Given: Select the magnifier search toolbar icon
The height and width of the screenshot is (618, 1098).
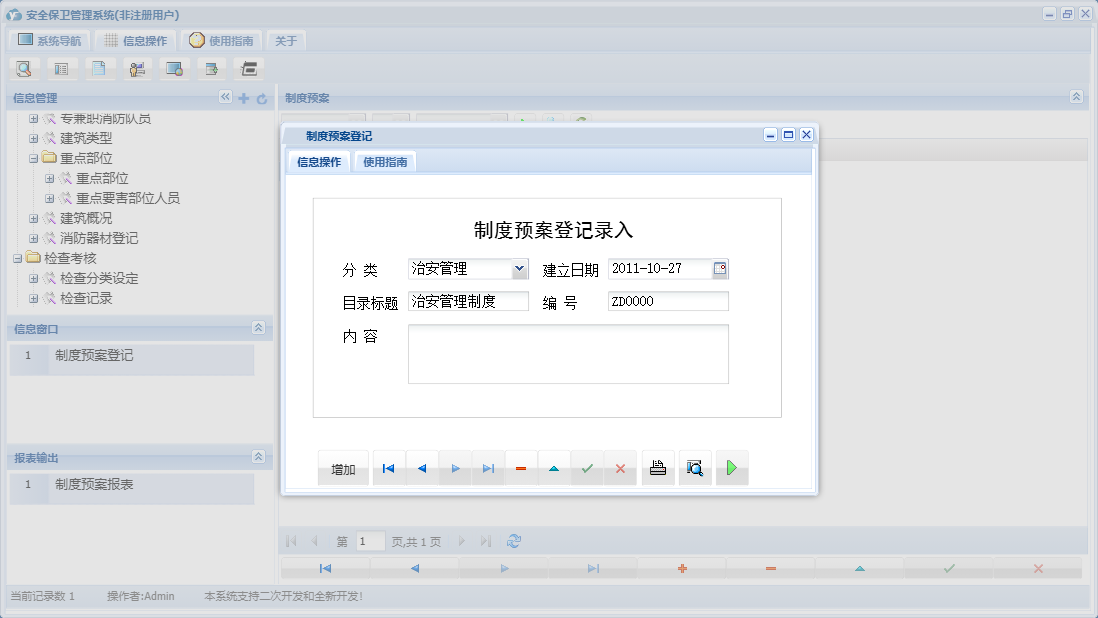Looking at the screenshot, I should coord(24,68).
